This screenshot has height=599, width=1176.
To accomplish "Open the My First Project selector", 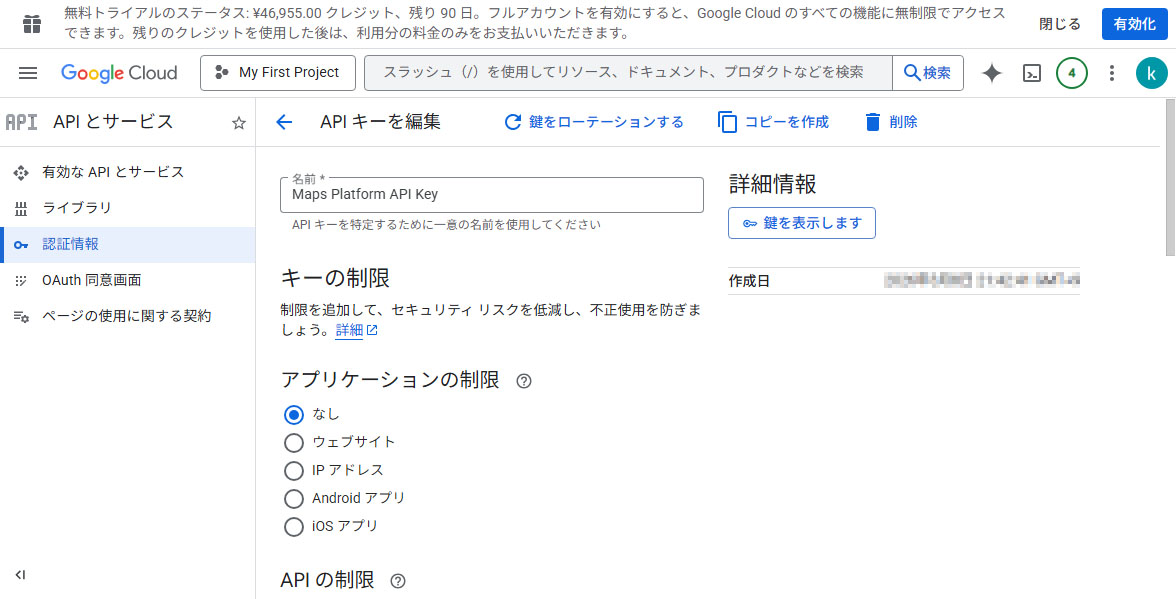I will 277,73.
